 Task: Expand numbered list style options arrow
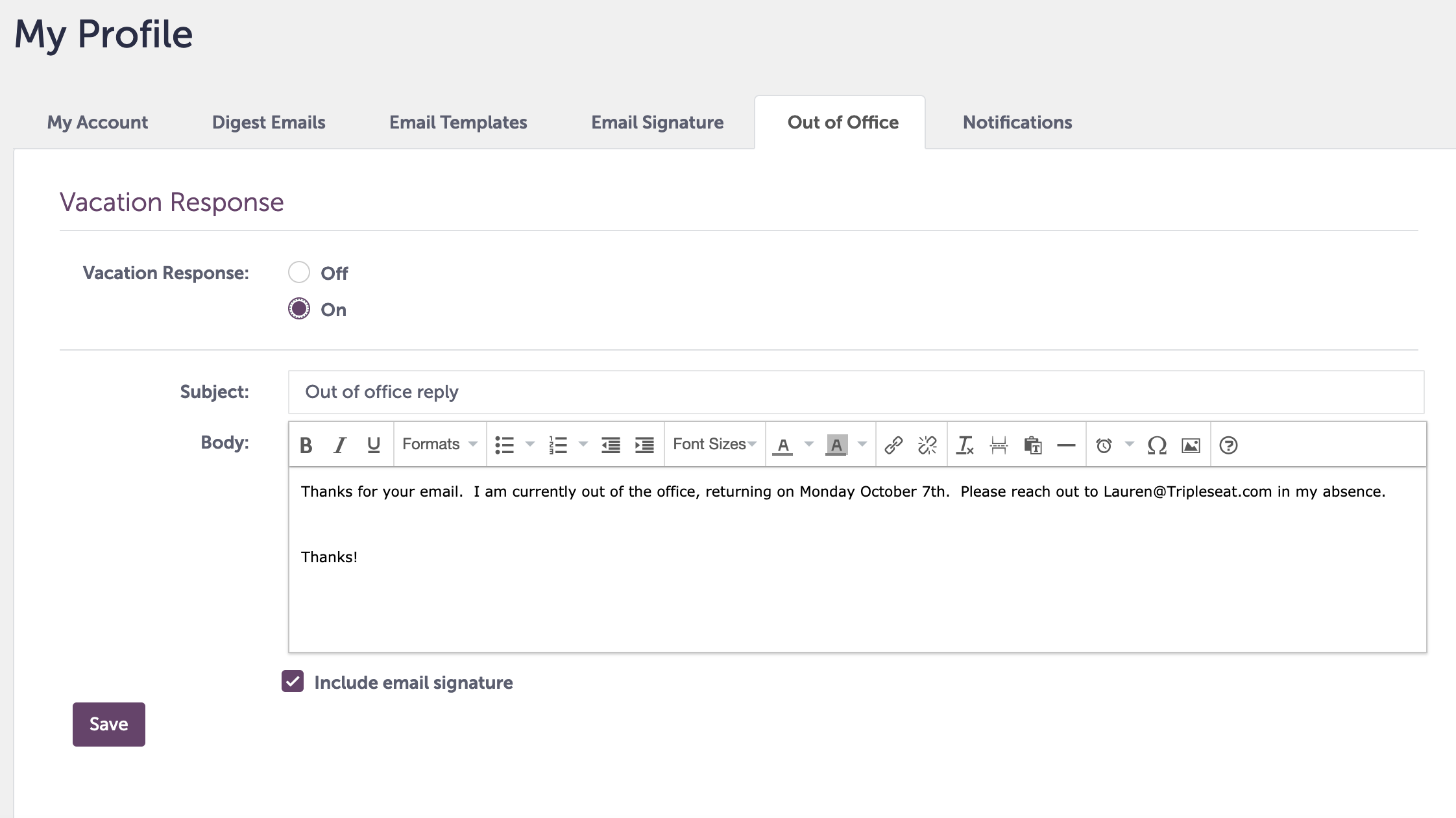(x=583, y=445)
